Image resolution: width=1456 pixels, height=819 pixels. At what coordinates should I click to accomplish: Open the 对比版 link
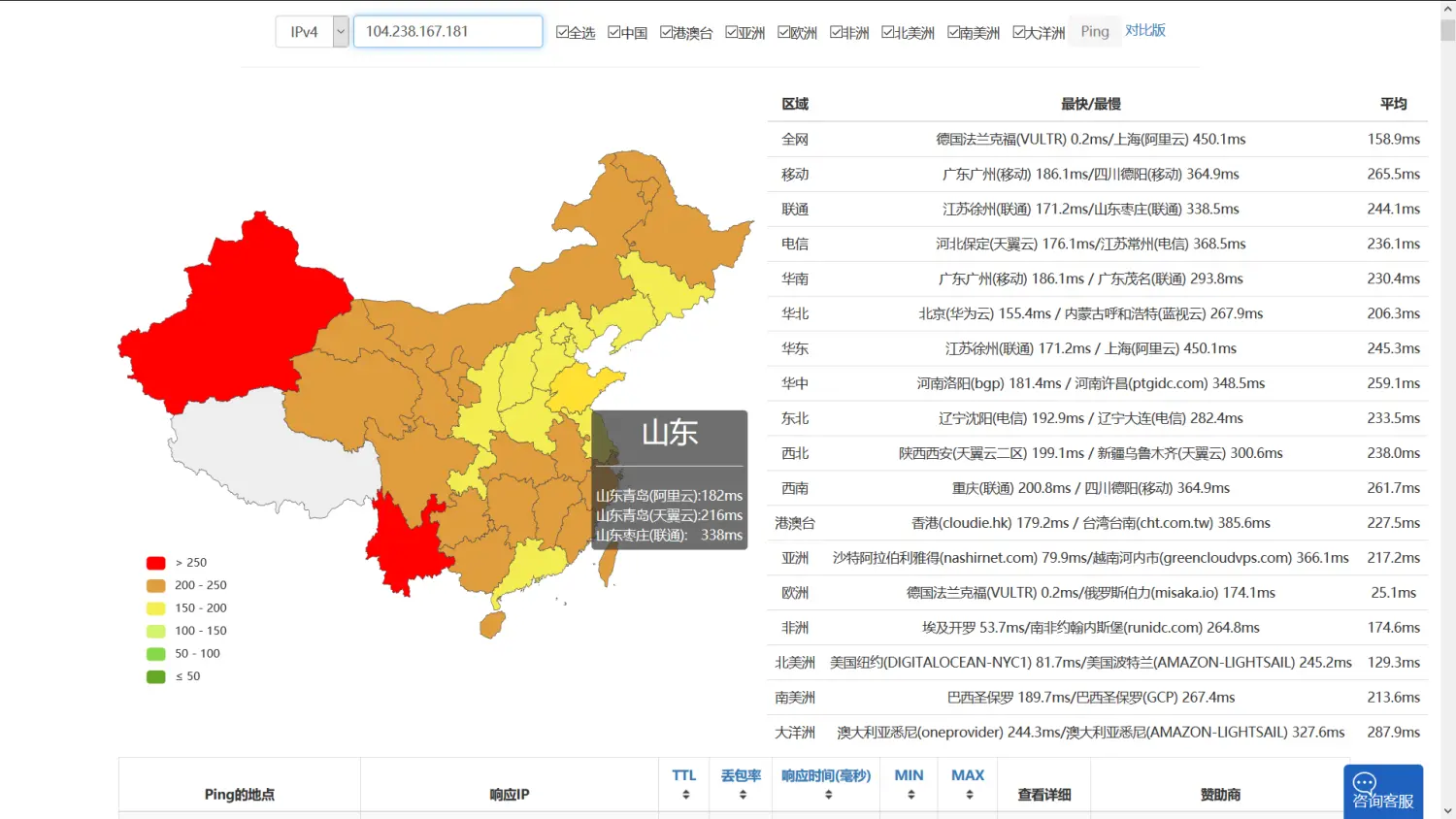click(x=1145, y=30)
